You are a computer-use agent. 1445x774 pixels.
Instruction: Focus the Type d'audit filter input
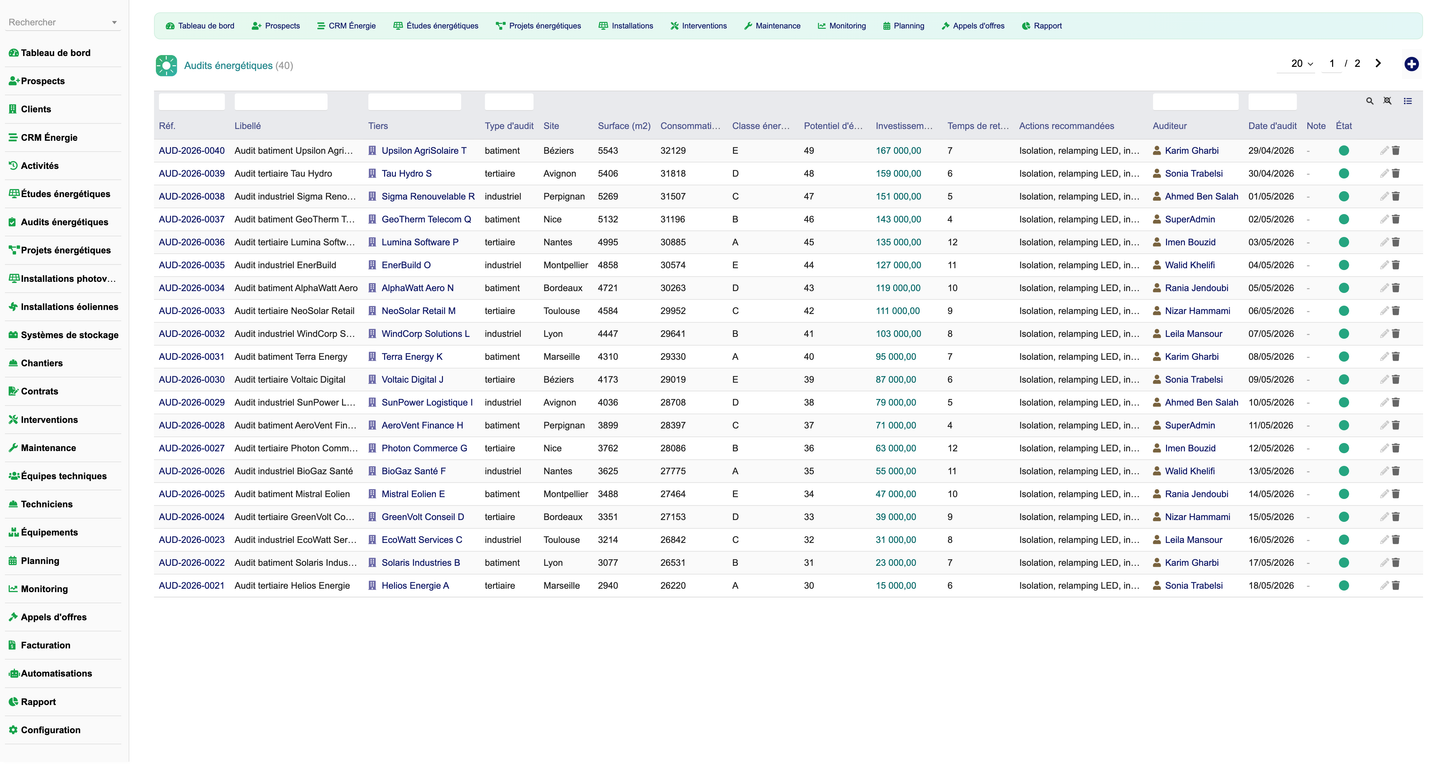[509, 101]
